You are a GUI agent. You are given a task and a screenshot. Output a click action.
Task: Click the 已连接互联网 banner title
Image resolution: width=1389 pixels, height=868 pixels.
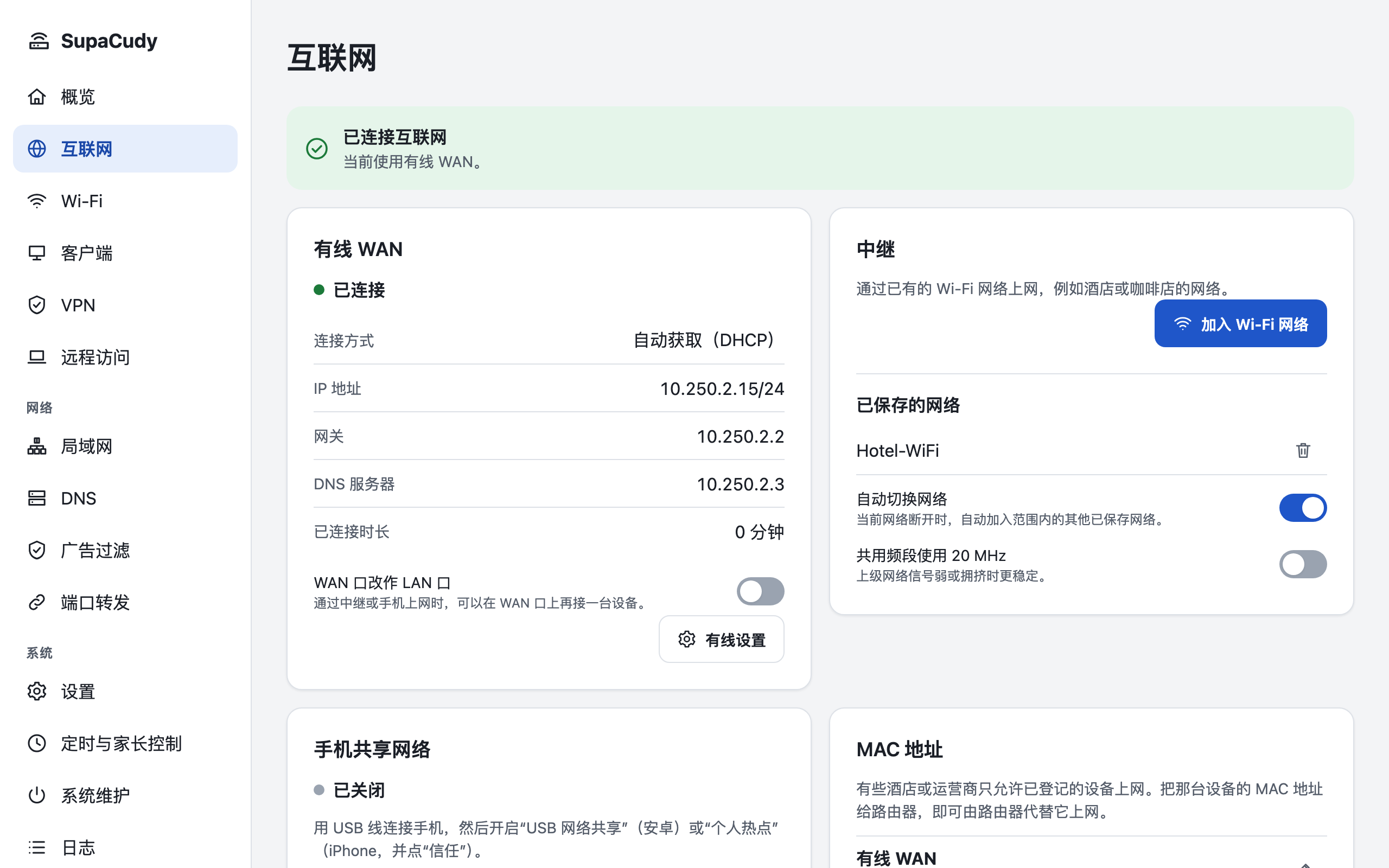tap(395, 137)
